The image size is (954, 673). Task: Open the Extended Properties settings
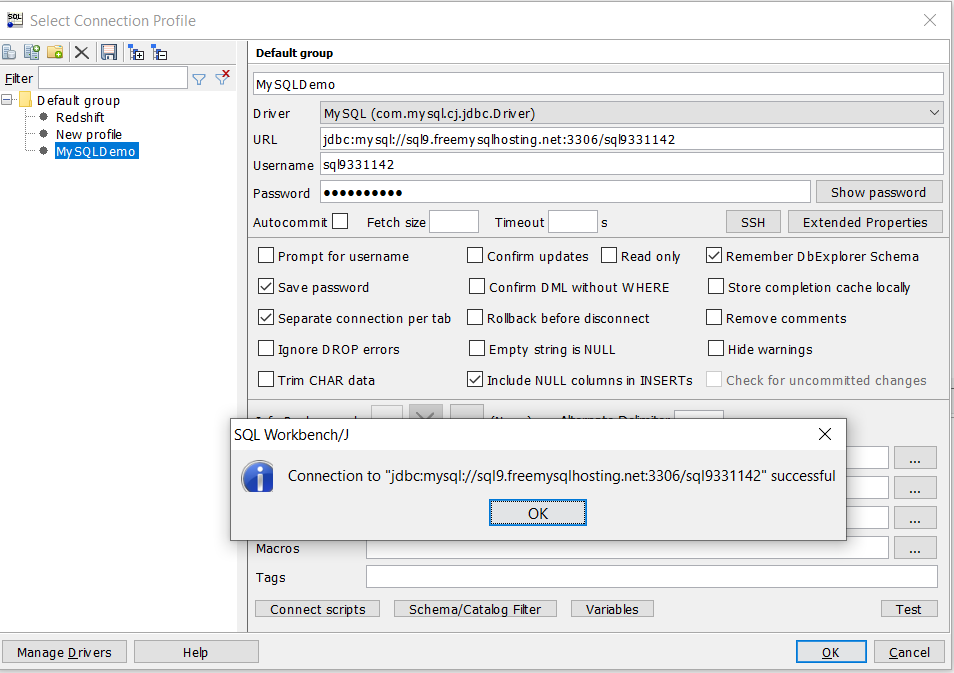865,222
